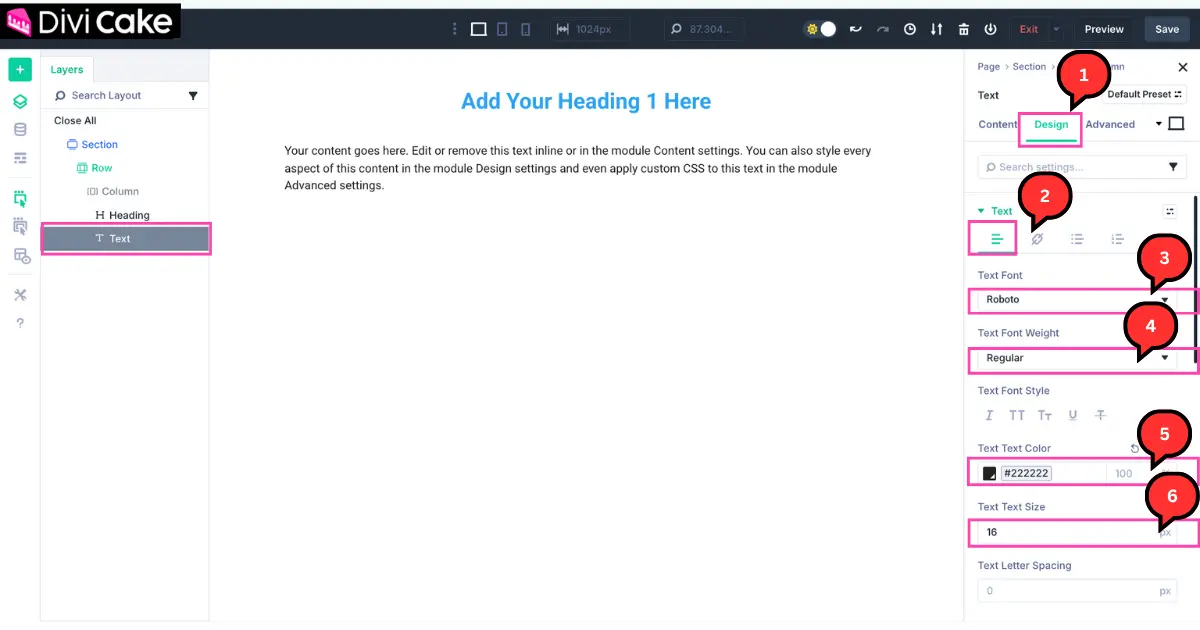Redo the last change

click(883, 30)
